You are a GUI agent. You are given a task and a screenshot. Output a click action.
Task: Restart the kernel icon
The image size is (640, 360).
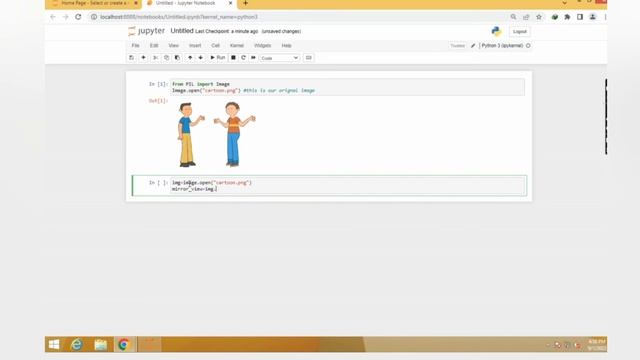243,58
